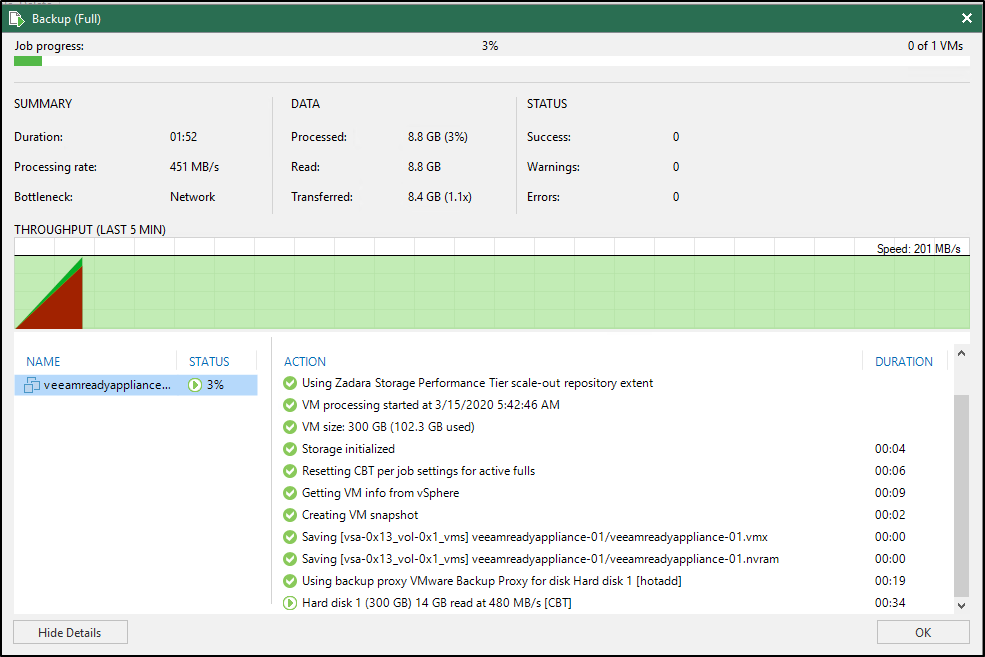Click running icon for Hard disk 1 row
This screenshot has height=657, width=985.
coord(290,603)
